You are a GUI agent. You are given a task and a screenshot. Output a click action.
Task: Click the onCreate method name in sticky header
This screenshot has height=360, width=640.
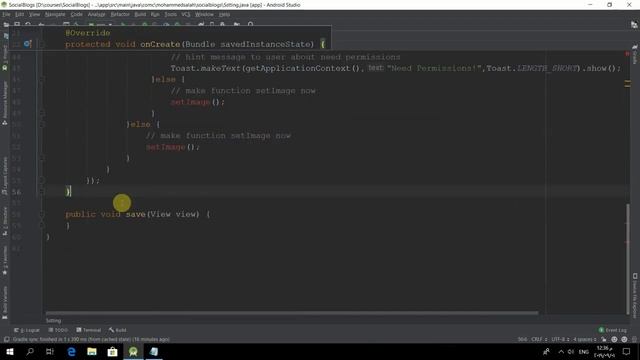160,44
